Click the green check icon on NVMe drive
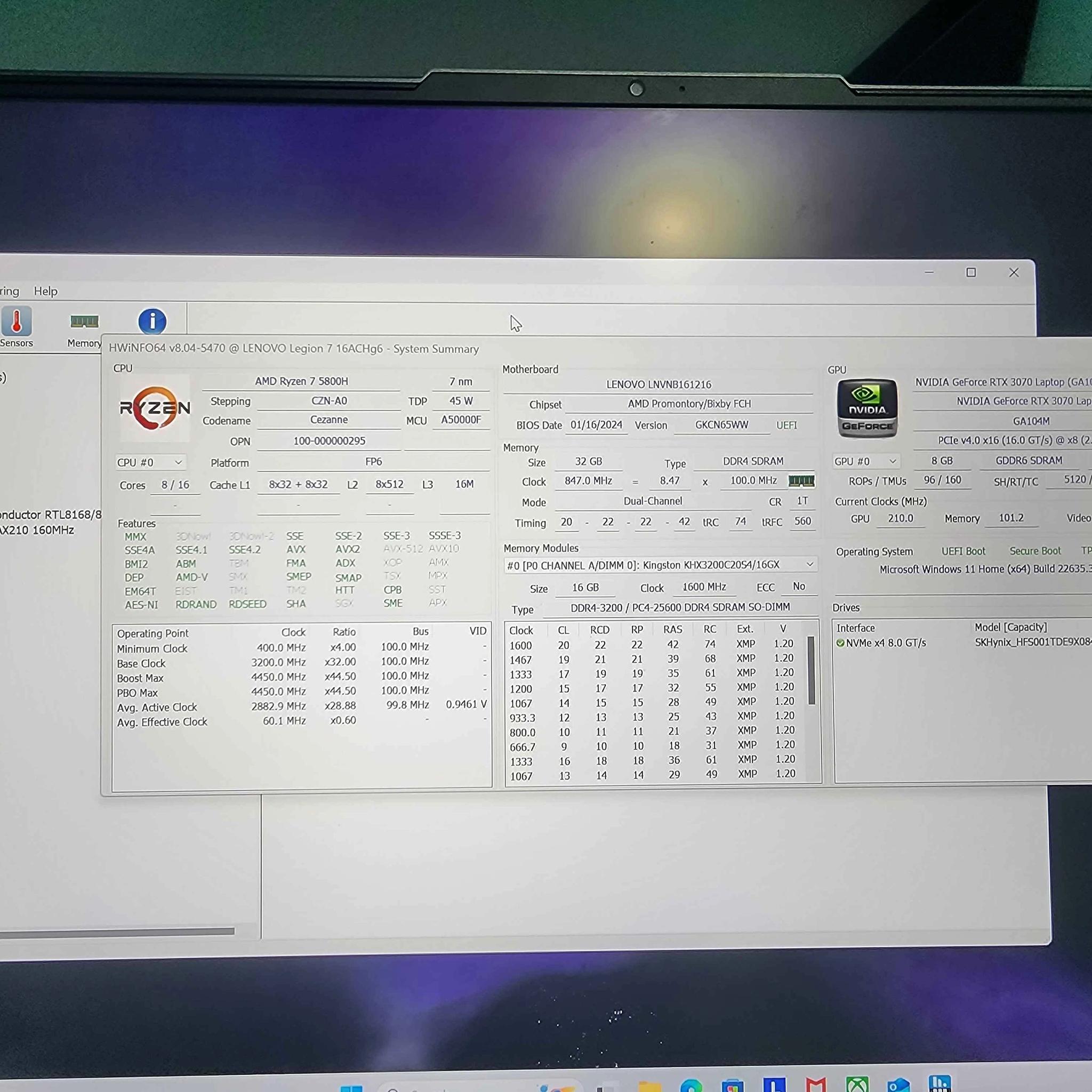 click(840, 643)
